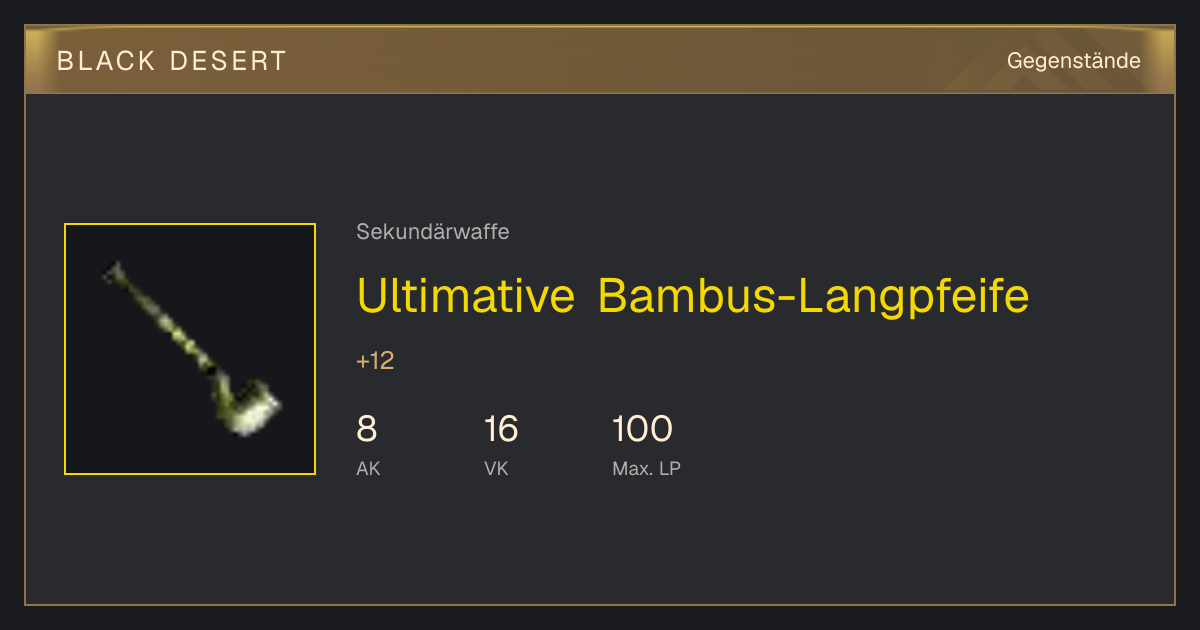
Task: Click the pipe mouthpiece tip in the image
Action: pyautogui.click(x=113, y=270)
